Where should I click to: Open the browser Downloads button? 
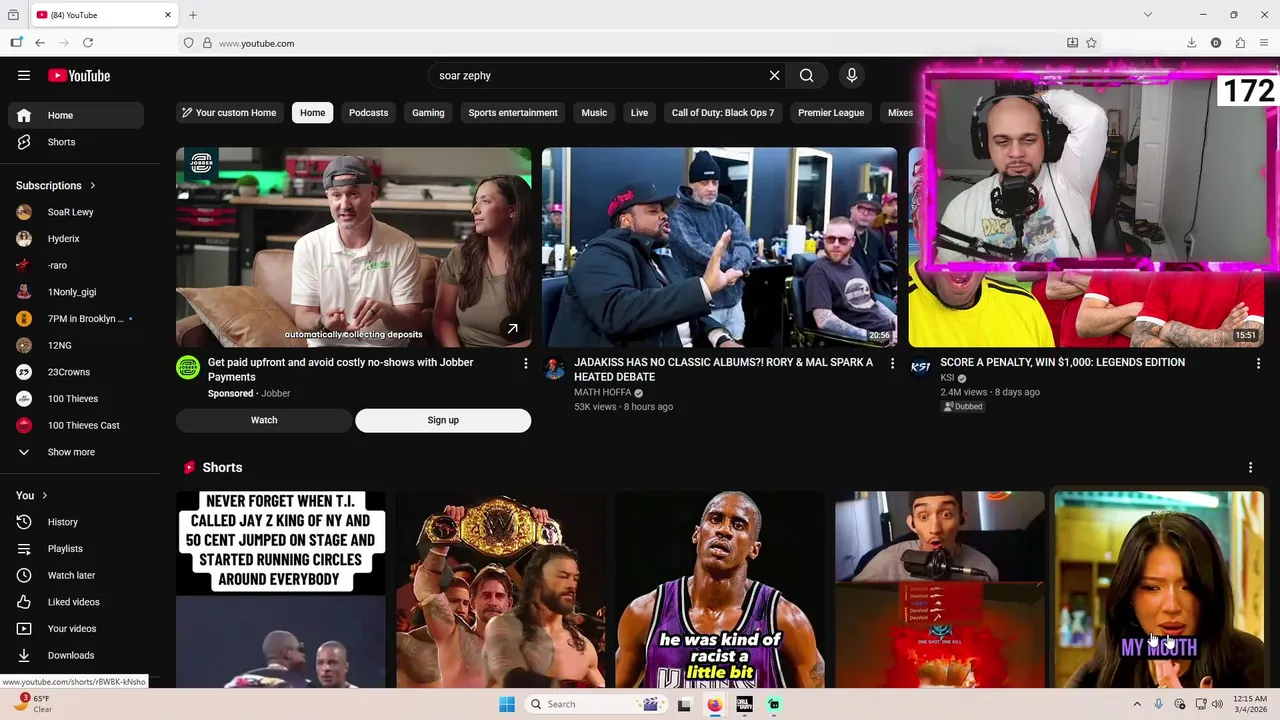(x=1191, y=43)
